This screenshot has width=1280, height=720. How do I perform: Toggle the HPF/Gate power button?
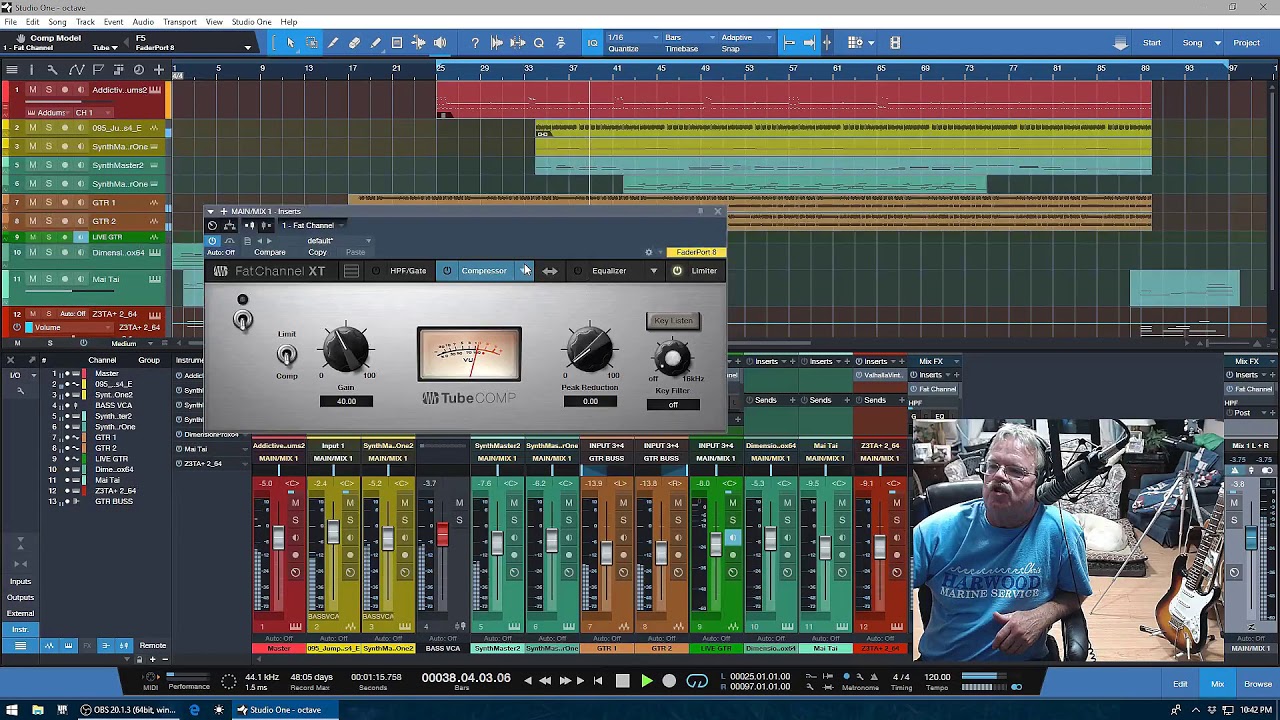coord(376,271)
